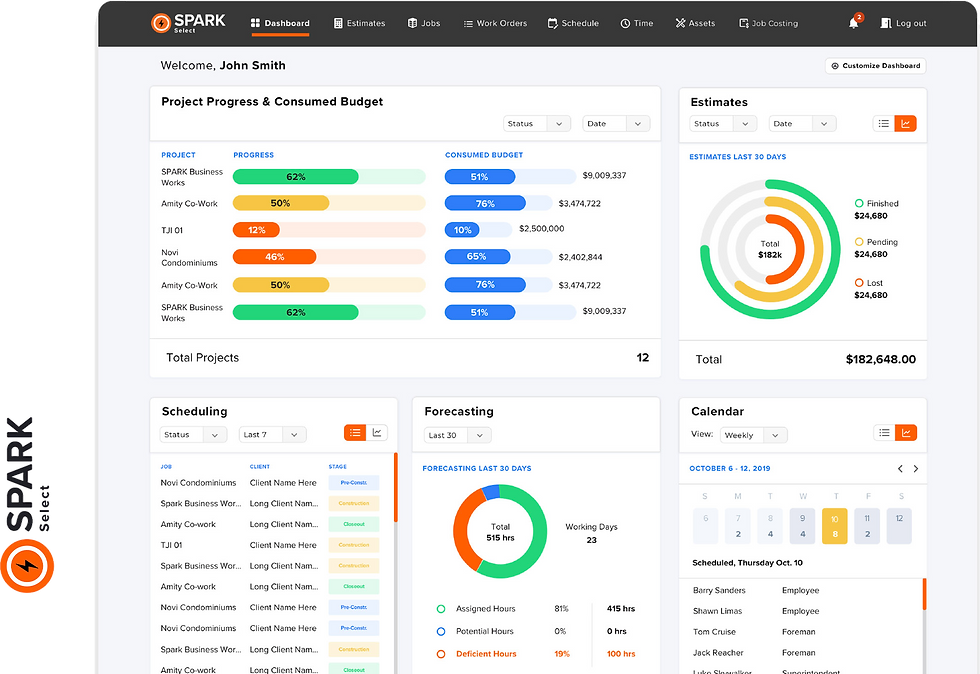980x674 pixels.
Task: Select the chart view icon in Estimates panel
Action: [x=906, y=123]
